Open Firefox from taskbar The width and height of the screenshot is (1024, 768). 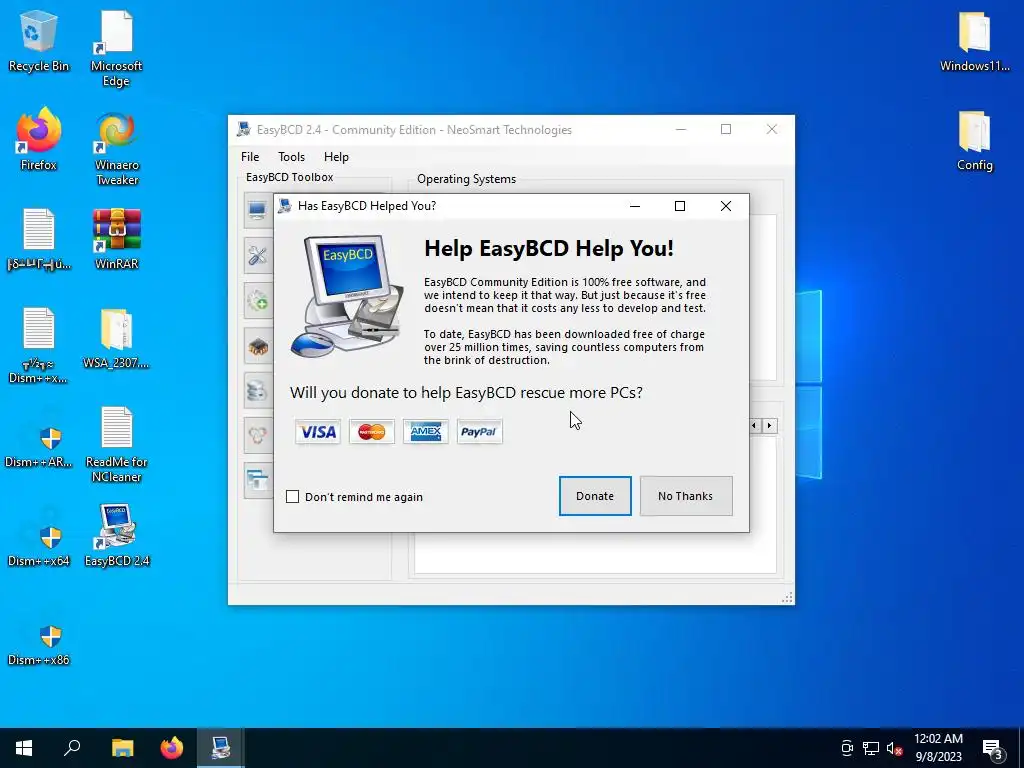172,748
